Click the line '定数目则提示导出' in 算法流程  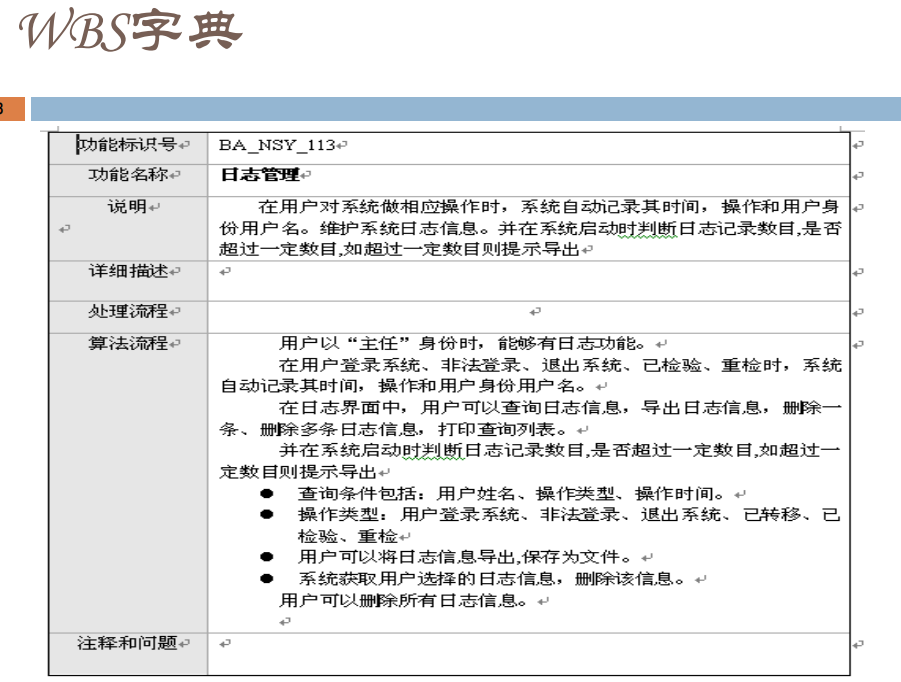tap(298, 472)
